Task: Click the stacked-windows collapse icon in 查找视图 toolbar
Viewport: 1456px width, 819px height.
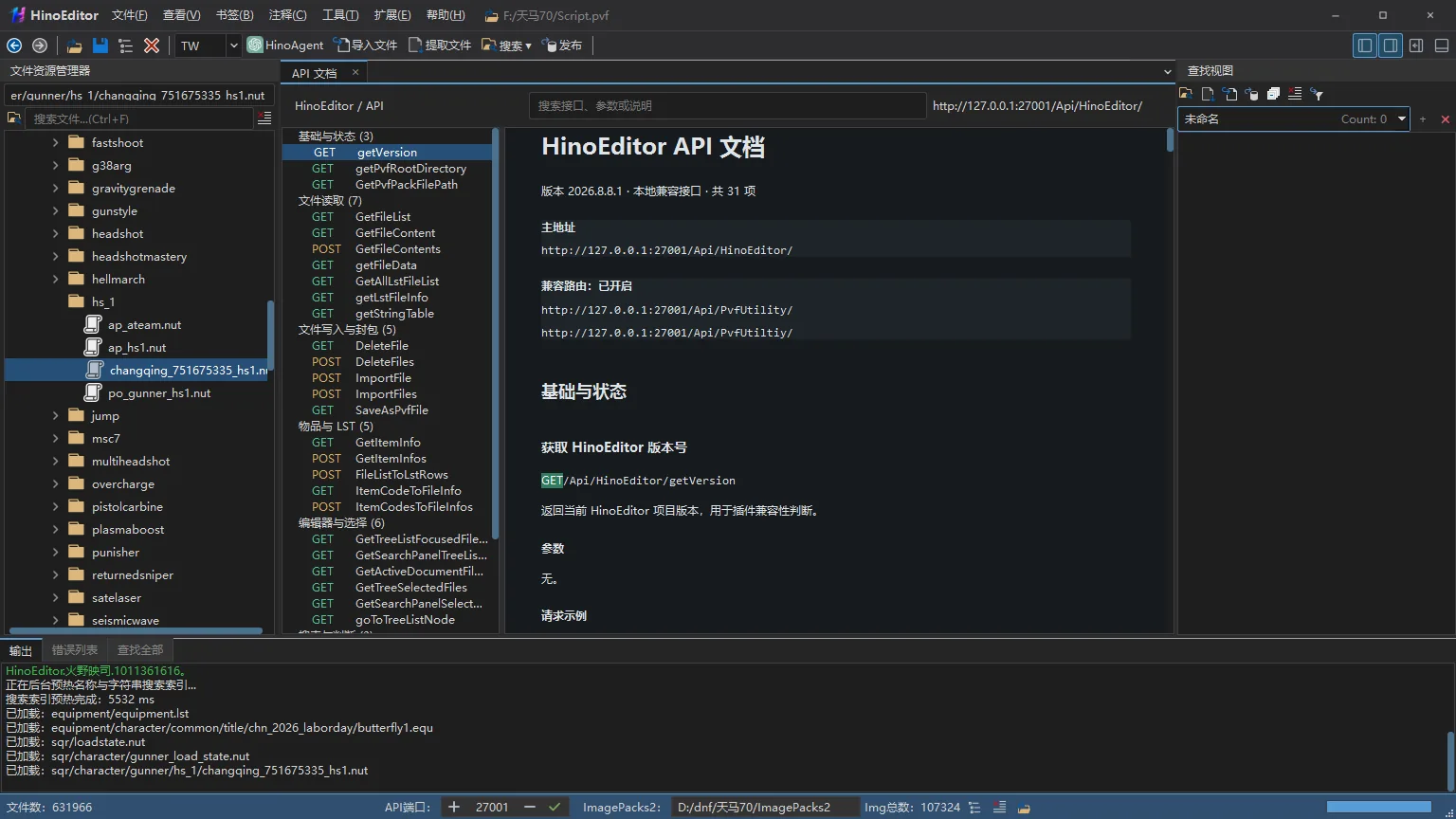Action: point(1273,94)
